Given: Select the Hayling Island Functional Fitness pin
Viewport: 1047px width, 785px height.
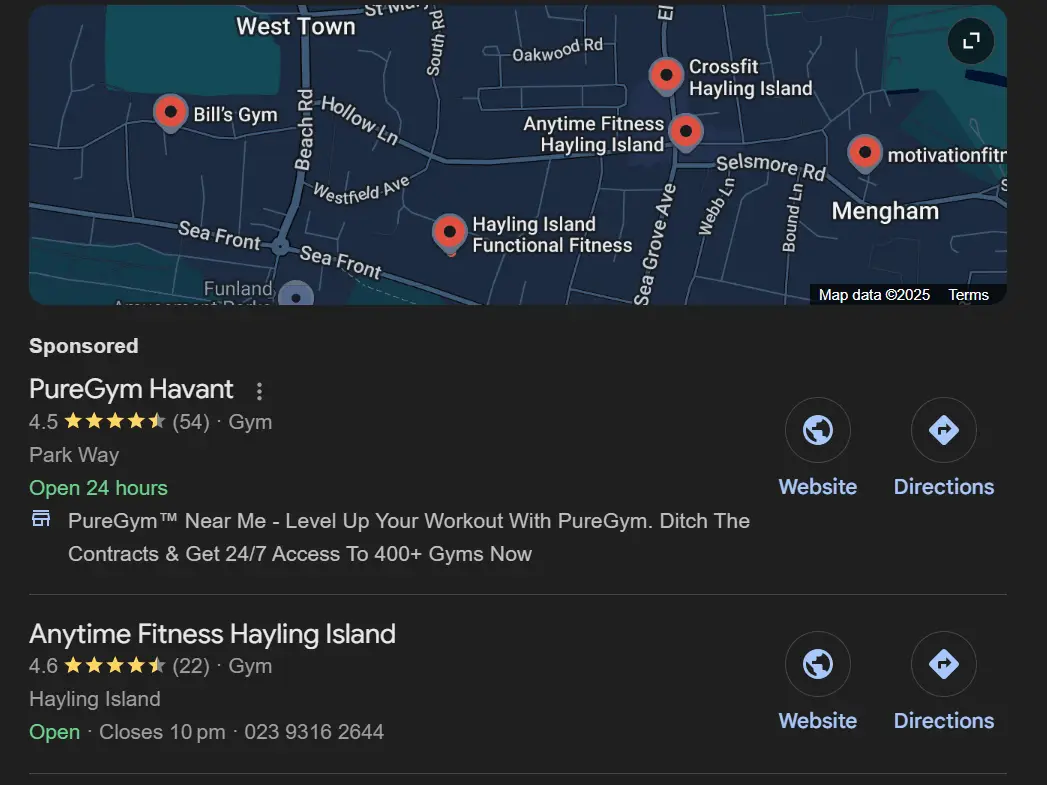Looking at the screenshot, I should (449, 233).
